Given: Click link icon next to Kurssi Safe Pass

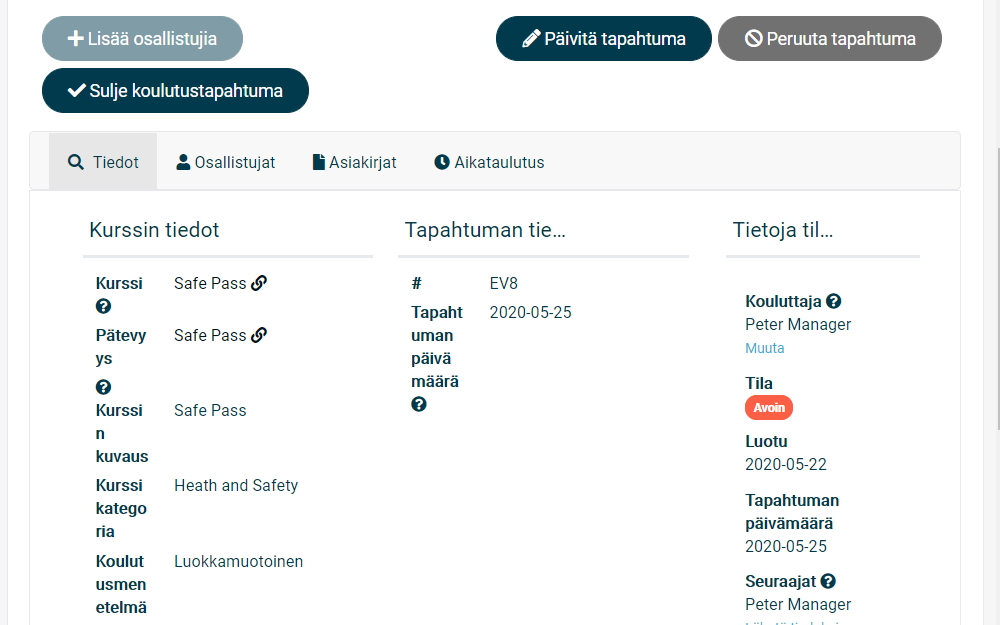Looking at the screenshot, I should 259,283.
